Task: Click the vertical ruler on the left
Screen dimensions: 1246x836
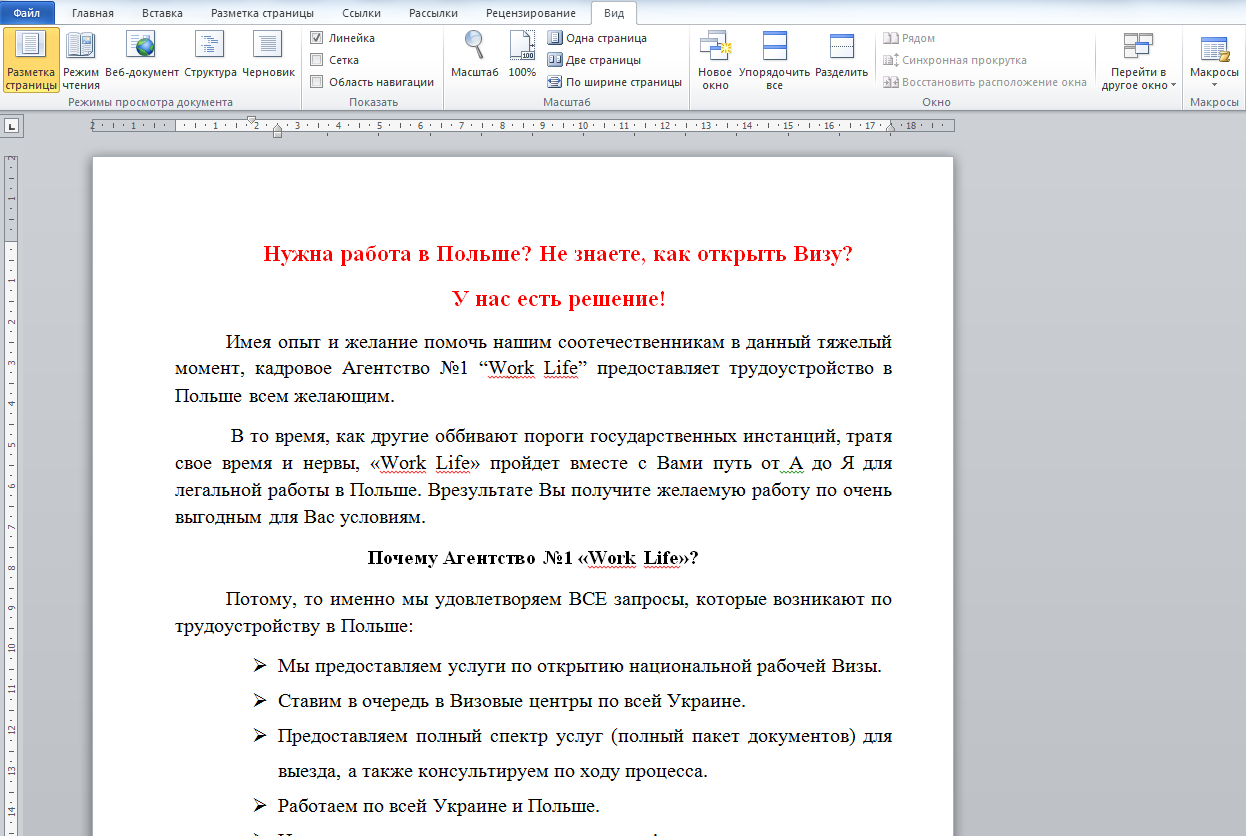Action: [x=9, y=495]
